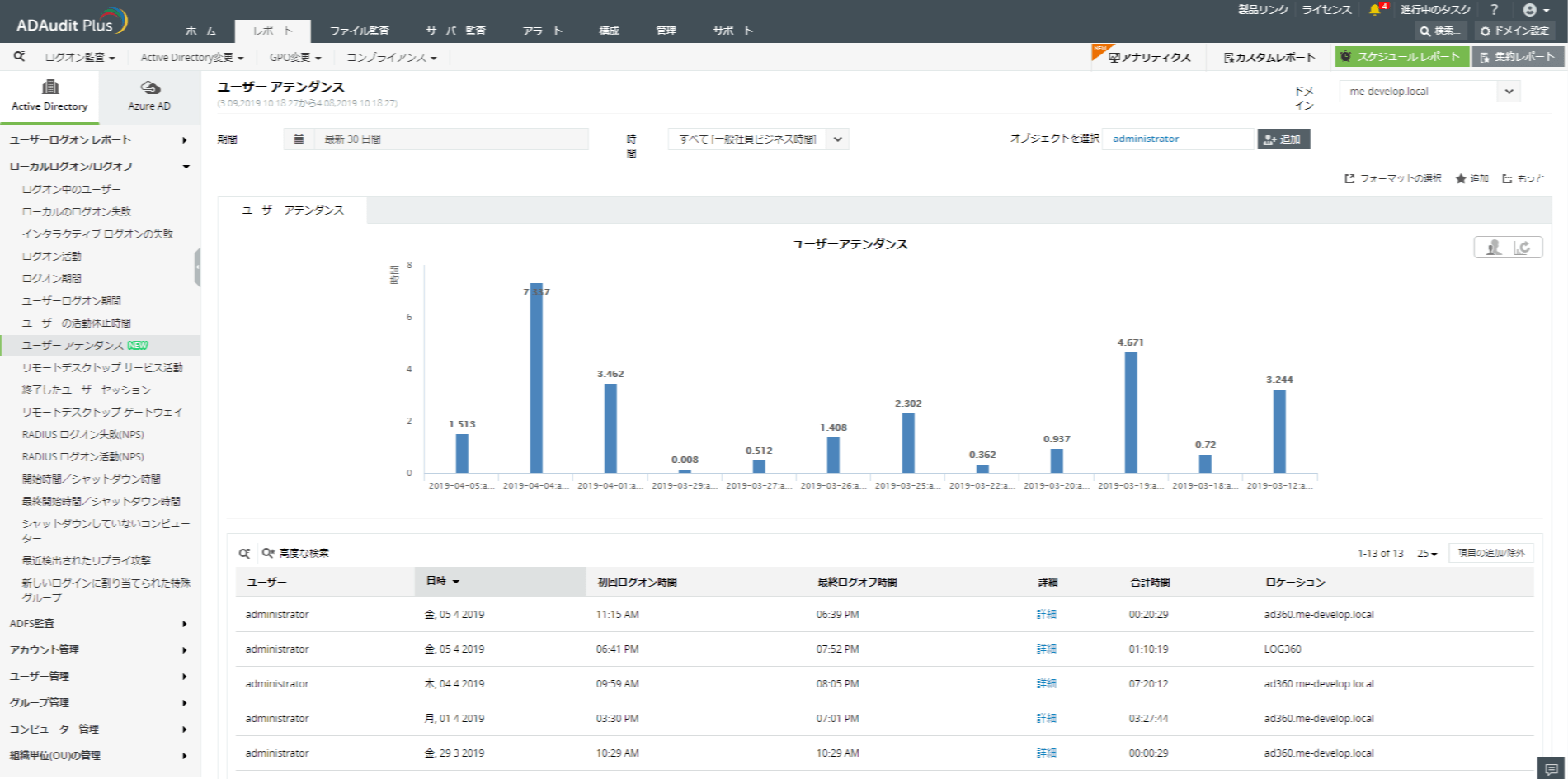Open the chat icon in the bottom corner
Viewport: 1568px width, 779px height.
point(1551,769)
